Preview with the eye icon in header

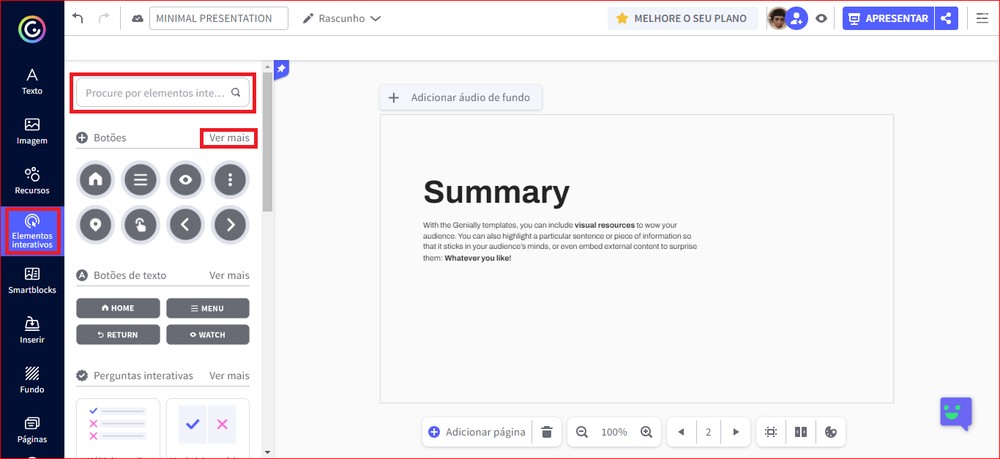coord(821,18)
